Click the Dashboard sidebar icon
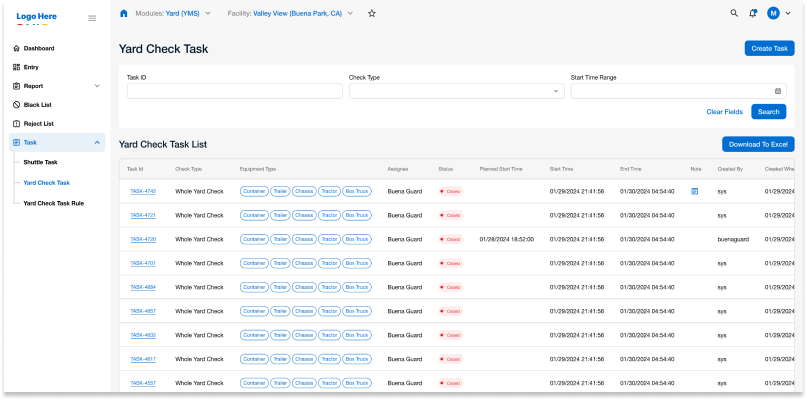 tap(16, 48)
